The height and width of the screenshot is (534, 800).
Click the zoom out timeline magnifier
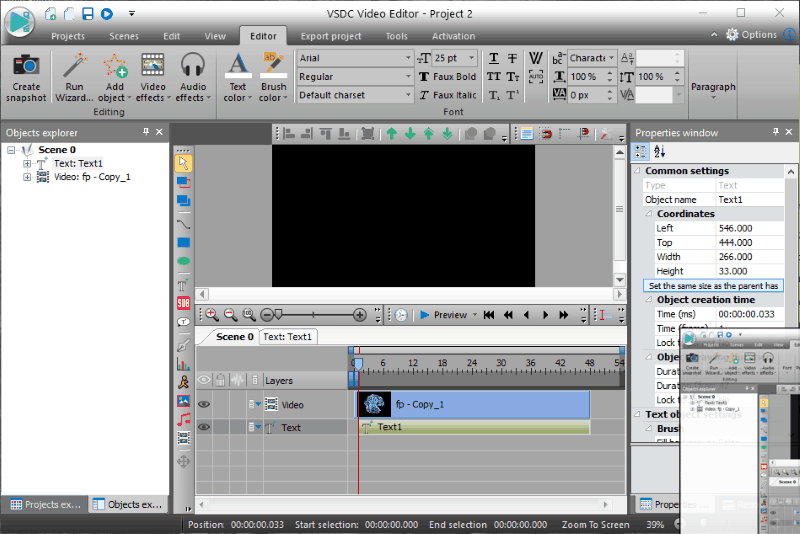pos(230,315)
